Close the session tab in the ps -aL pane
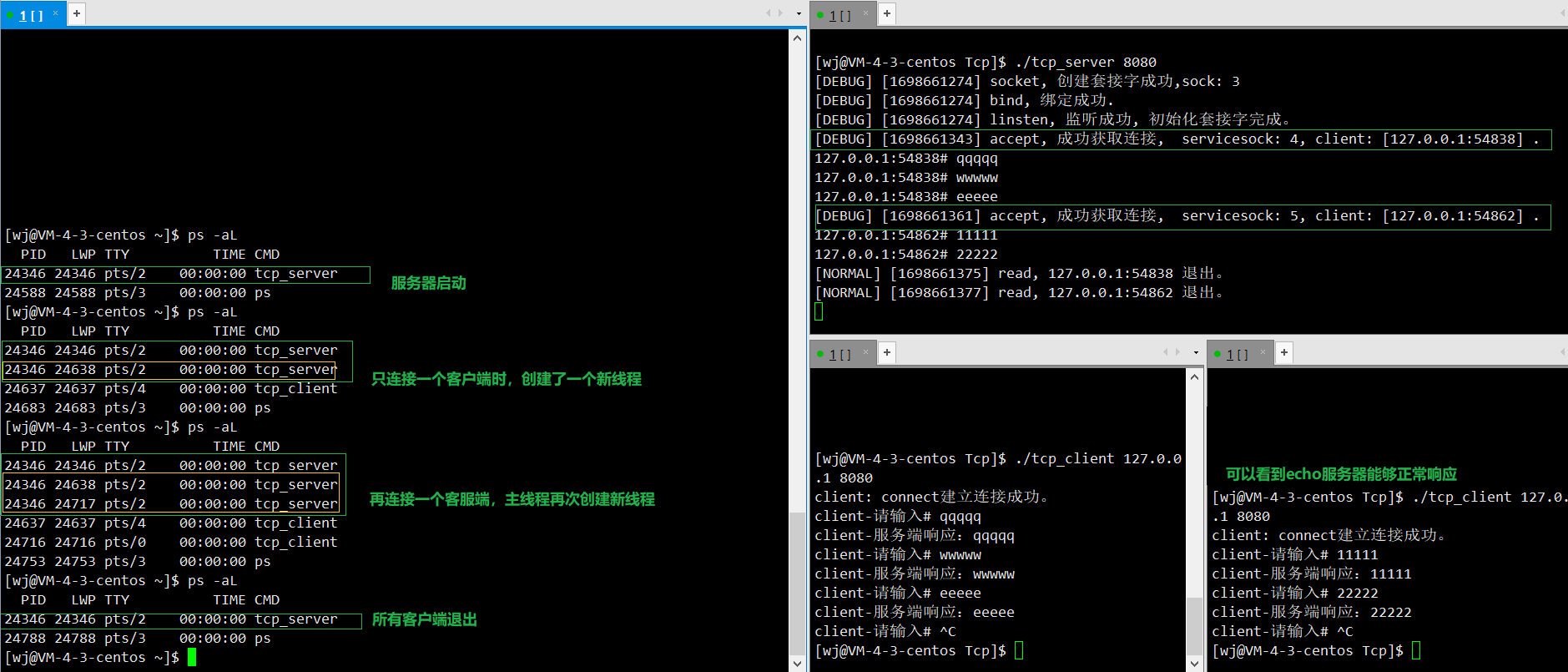 coord(55,13)
